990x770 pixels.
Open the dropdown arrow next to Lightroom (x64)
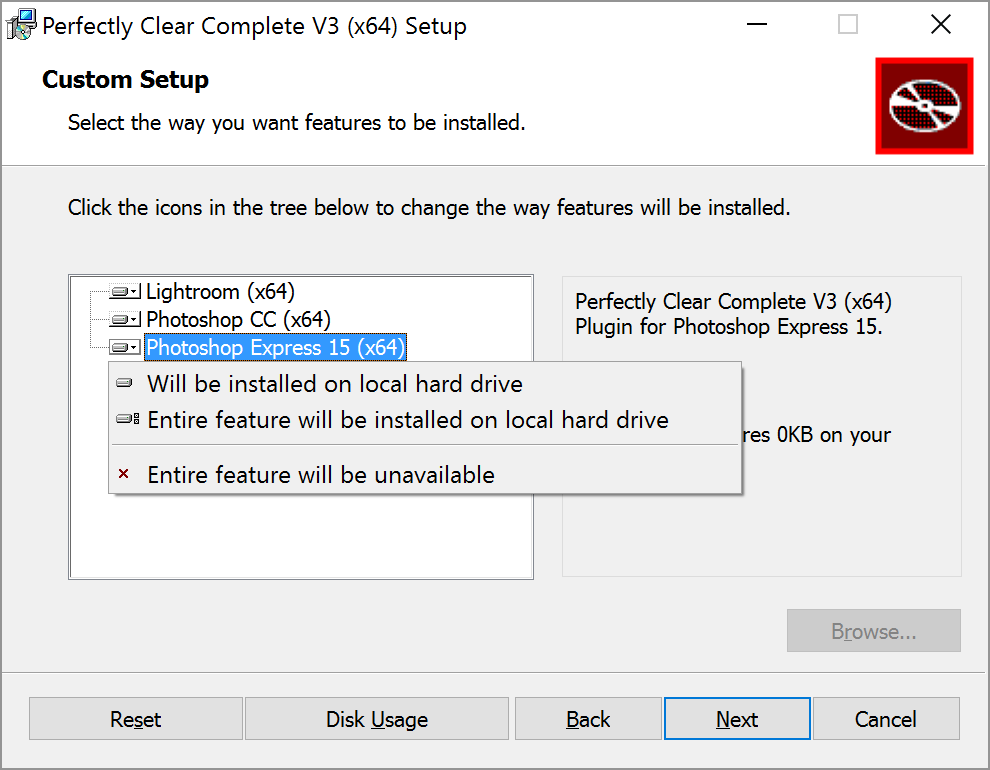coord(132,291)
